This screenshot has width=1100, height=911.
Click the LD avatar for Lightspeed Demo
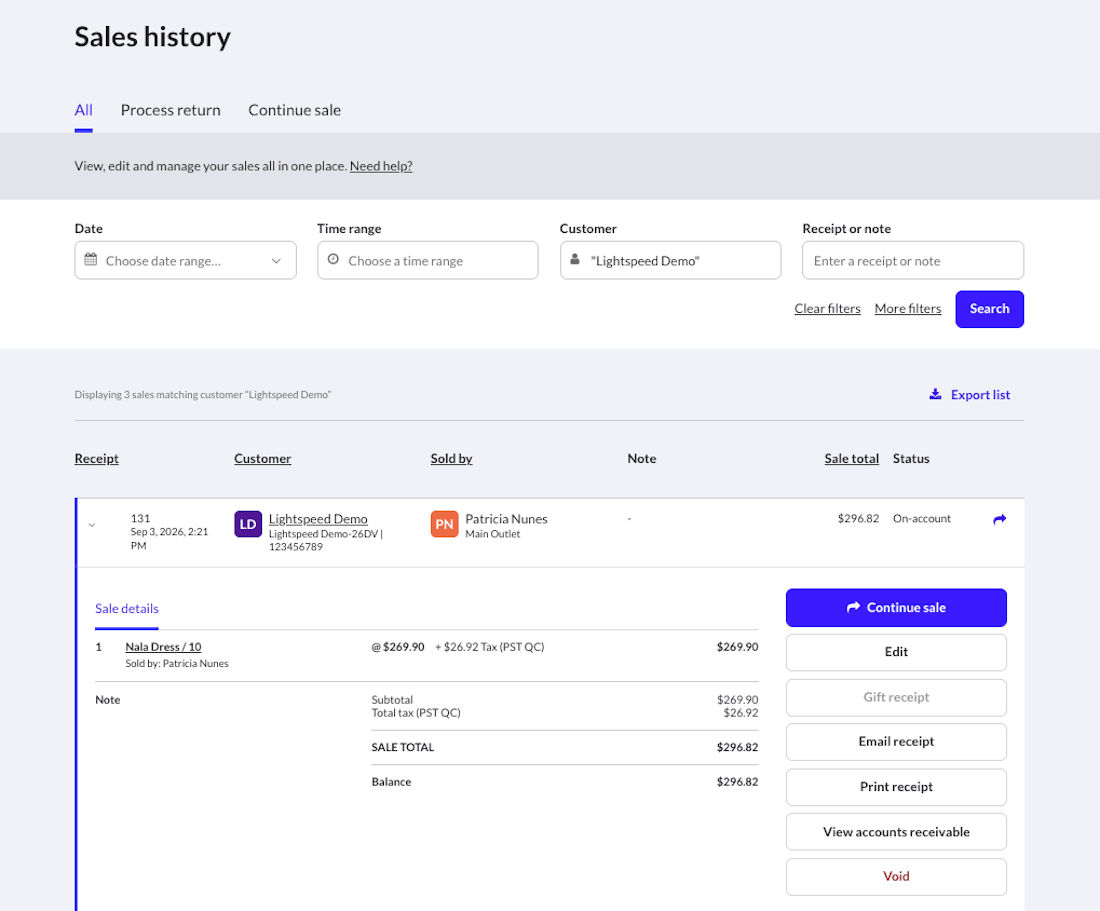(248, 524)
